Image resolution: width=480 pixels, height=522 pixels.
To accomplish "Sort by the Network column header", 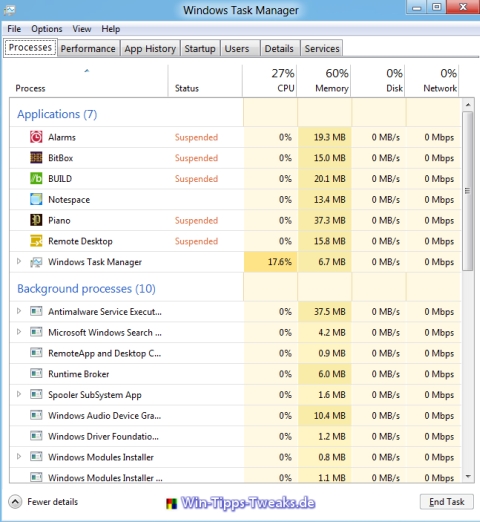I will [x=432, y=81].
